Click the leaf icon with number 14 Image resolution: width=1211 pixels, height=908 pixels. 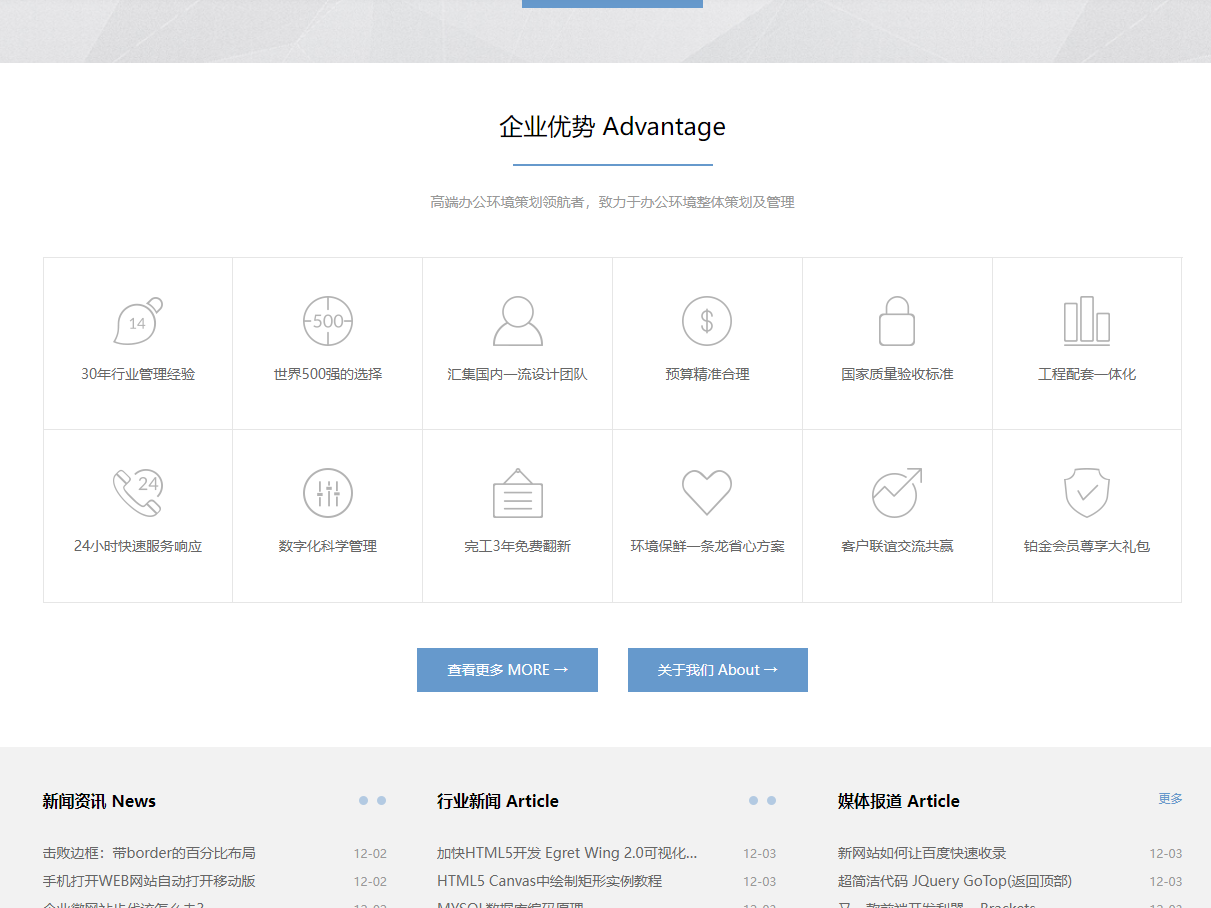pos(137,322)
